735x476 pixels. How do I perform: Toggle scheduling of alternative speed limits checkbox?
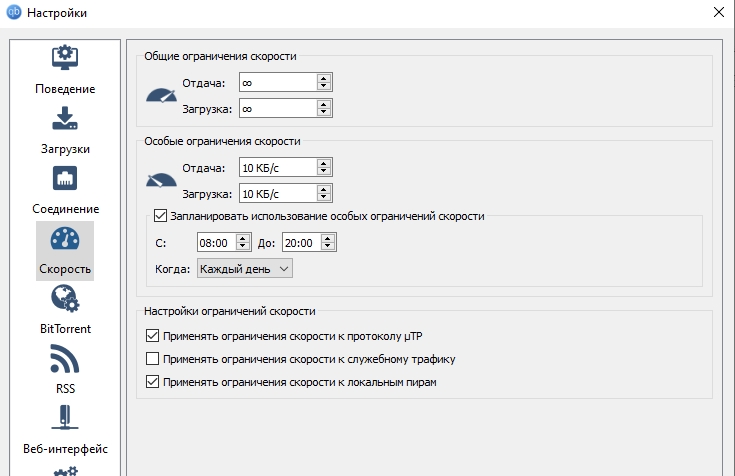[x=160, y=216]
